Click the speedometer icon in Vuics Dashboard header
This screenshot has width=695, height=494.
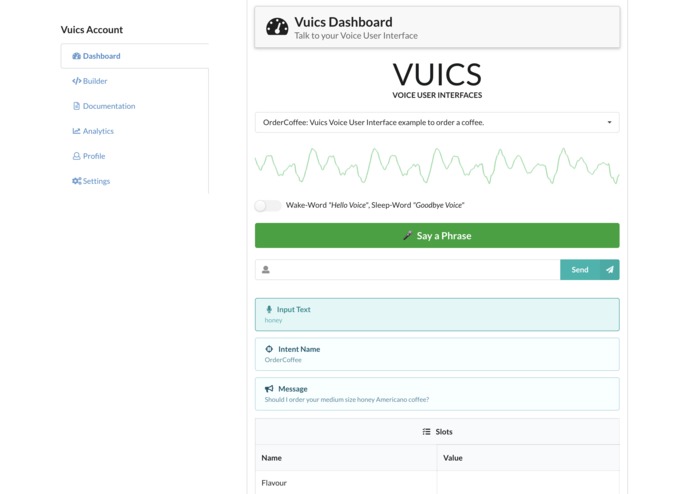[x=277, y=27]
